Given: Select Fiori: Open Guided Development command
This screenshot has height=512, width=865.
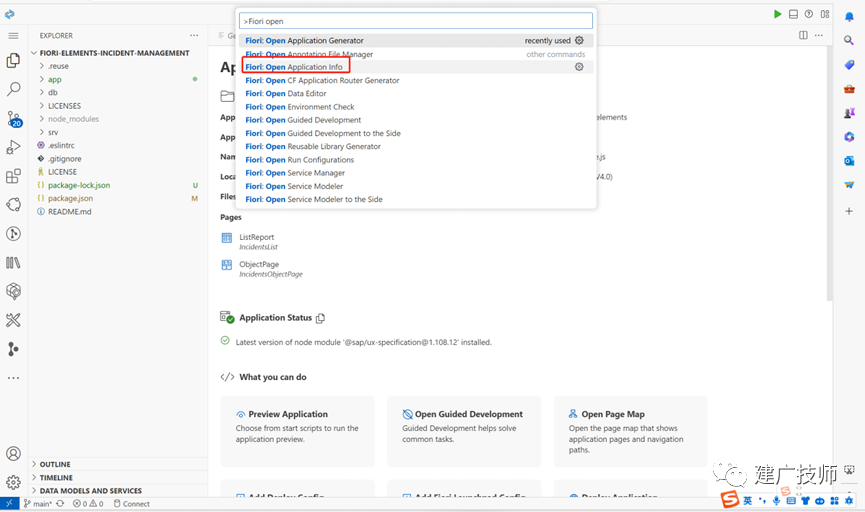Looking at the screenshot, I should 416,120.
